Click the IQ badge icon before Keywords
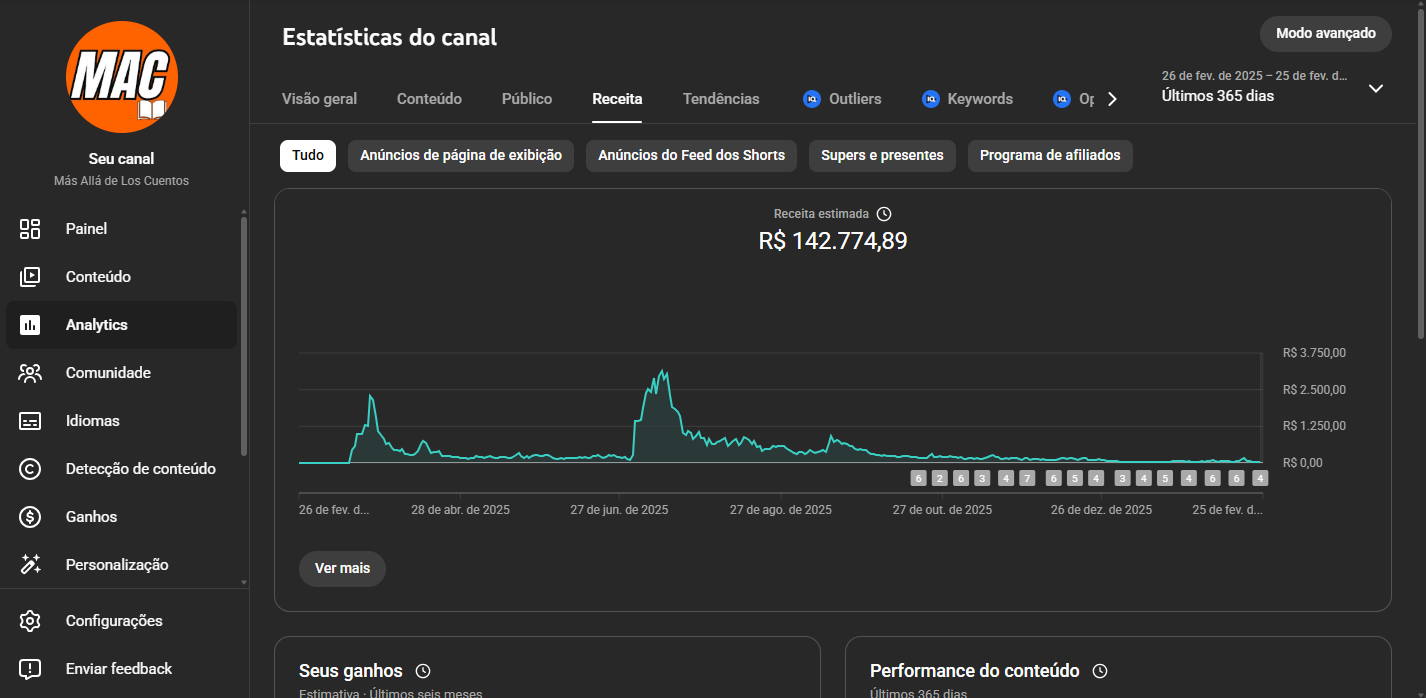This screenshot has width=1426, height=698. click(x=931, y=99)
